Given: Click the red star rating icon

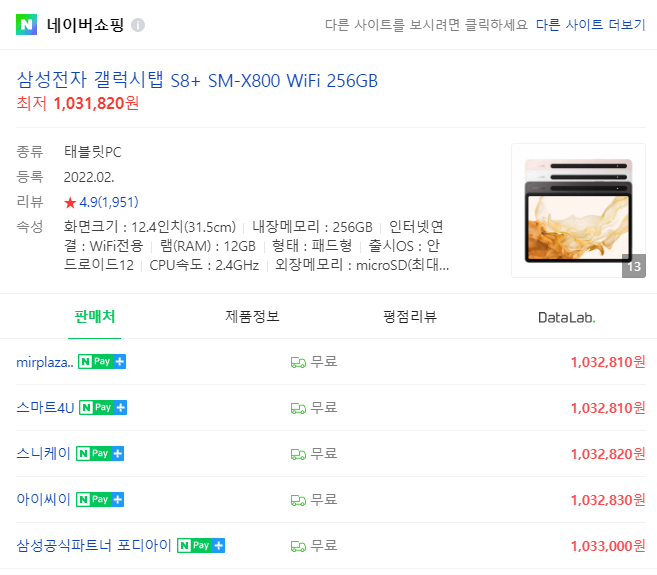Looking at the screenshot, I should (x=70, y=203).
